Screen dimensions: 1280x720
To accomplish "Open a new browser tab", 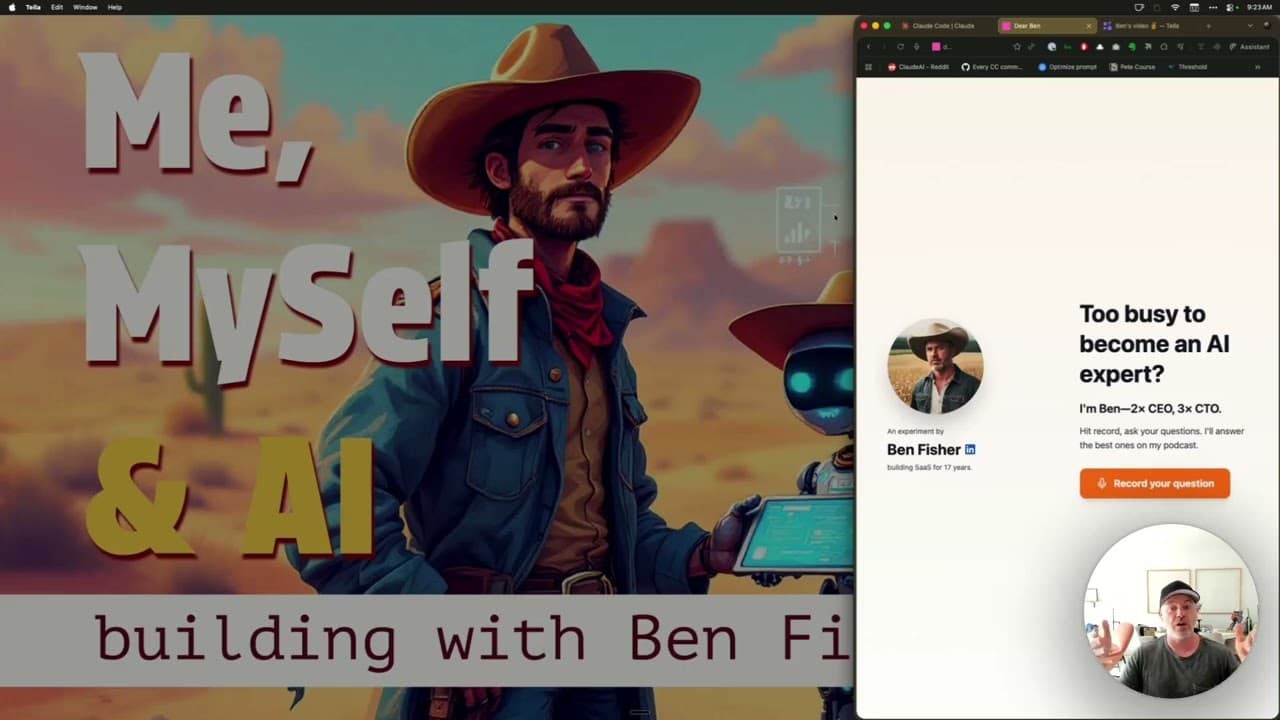I will 1208,26.
